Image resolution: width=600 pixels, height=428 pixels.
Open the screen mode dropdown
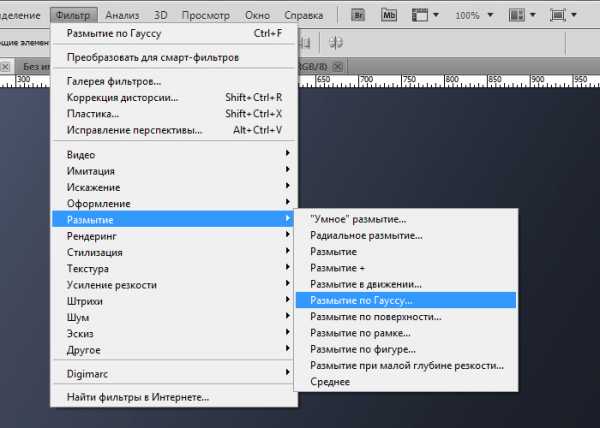point(564,16)
